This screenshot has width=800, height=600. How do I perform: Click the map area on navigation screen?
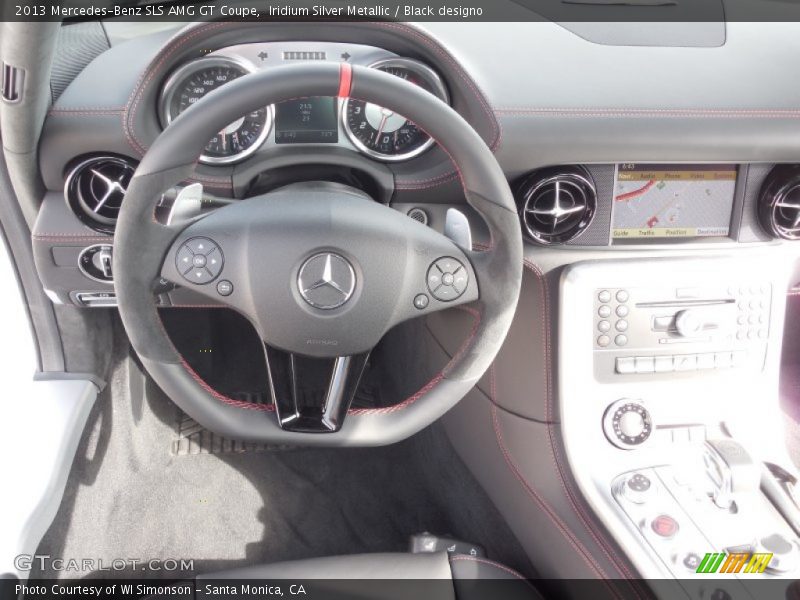point(674,204)
